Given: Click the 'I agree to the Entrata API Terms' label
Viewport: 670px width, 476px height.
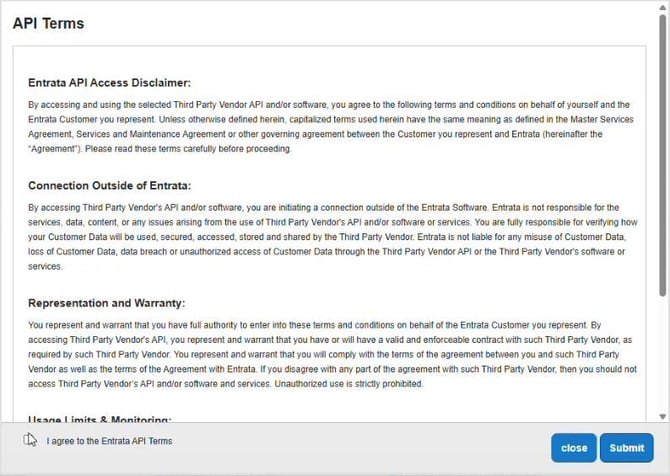Looking at the screenshot, I should pos(109,441).
